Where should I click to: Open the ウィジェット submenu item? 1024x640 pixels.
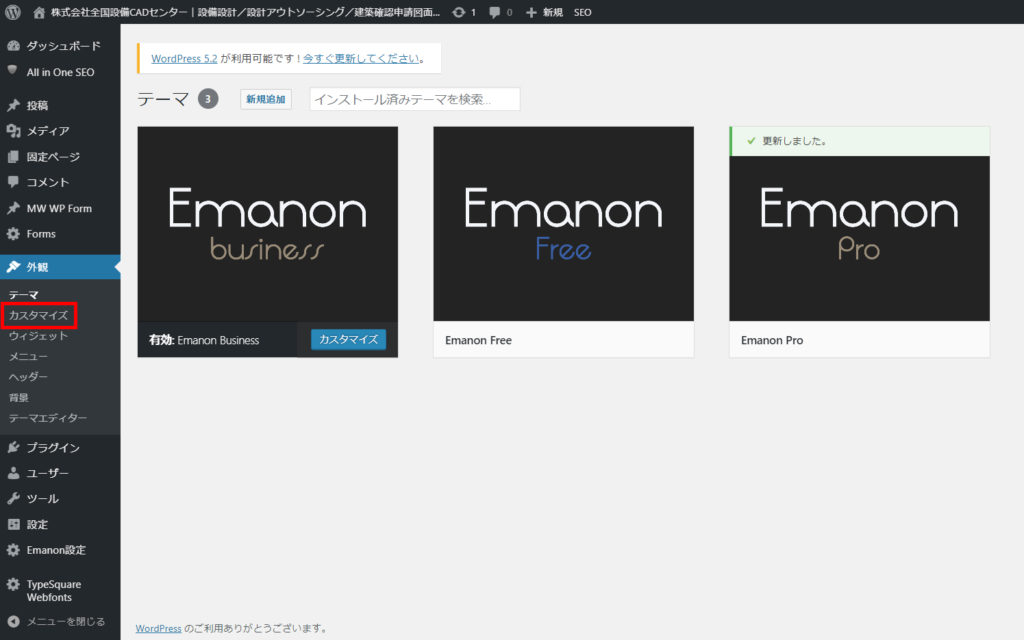39,336
